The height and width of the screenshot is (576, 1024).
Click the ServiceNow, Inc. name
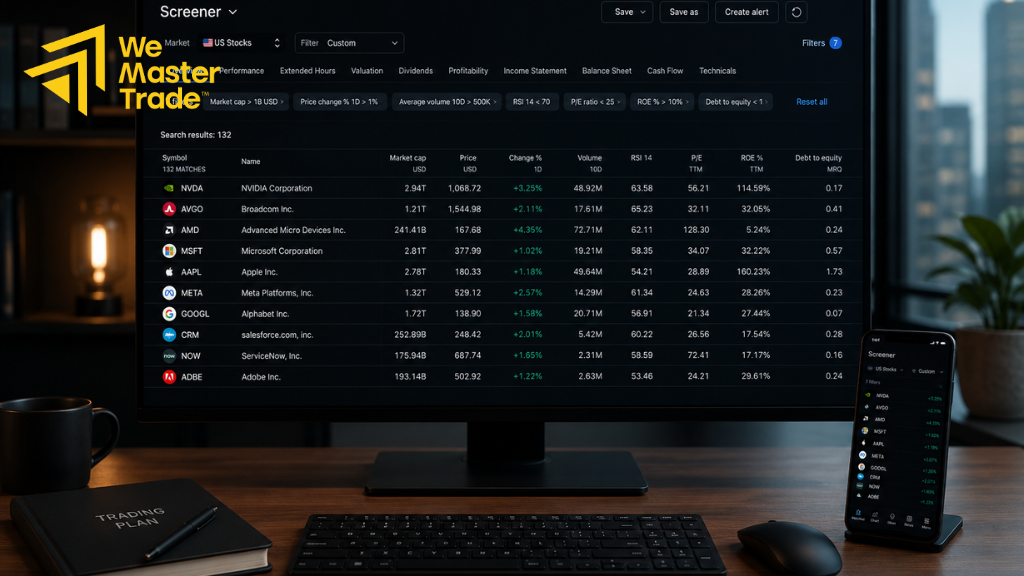271,356
